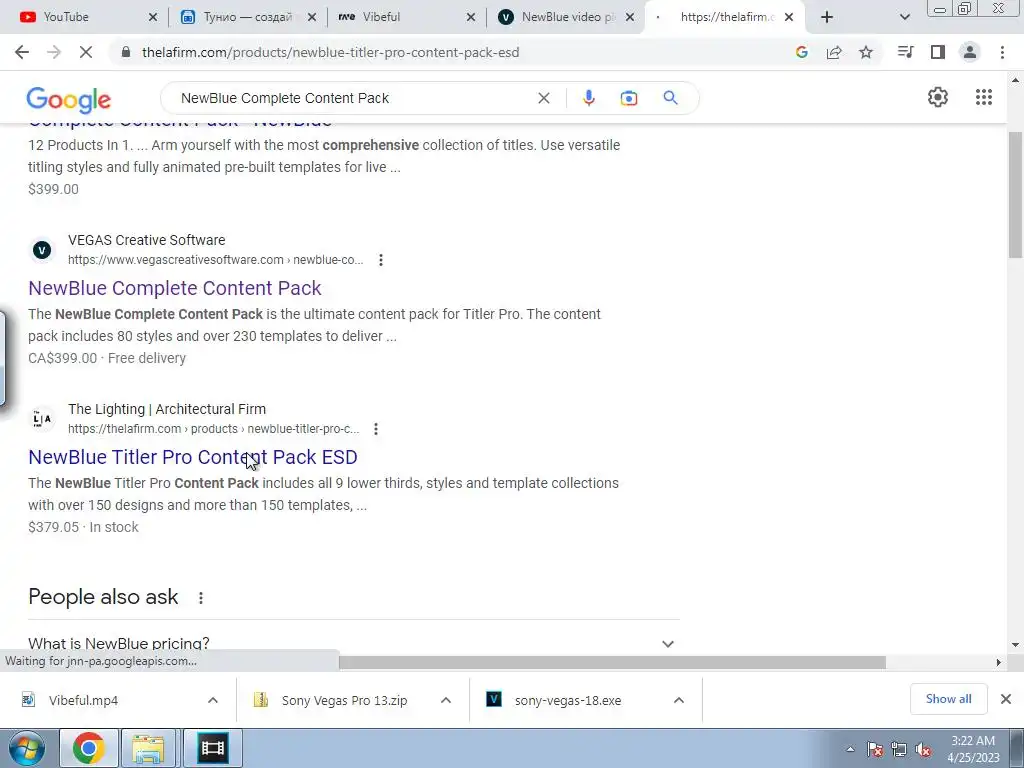Close the YouTube tab

coord(153,17)
